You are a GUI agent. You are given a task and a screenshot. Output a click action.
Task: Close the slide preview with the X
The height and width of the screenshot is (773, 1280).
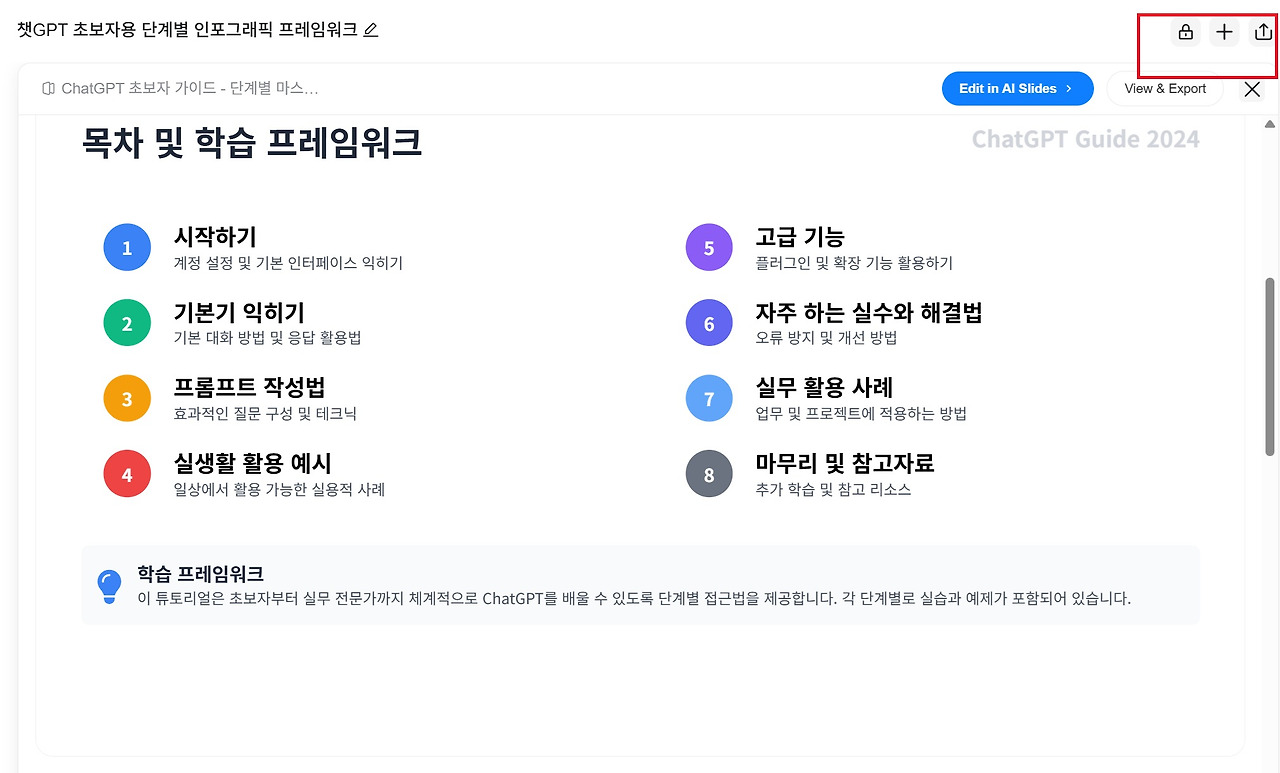(x=1252, y=89)
